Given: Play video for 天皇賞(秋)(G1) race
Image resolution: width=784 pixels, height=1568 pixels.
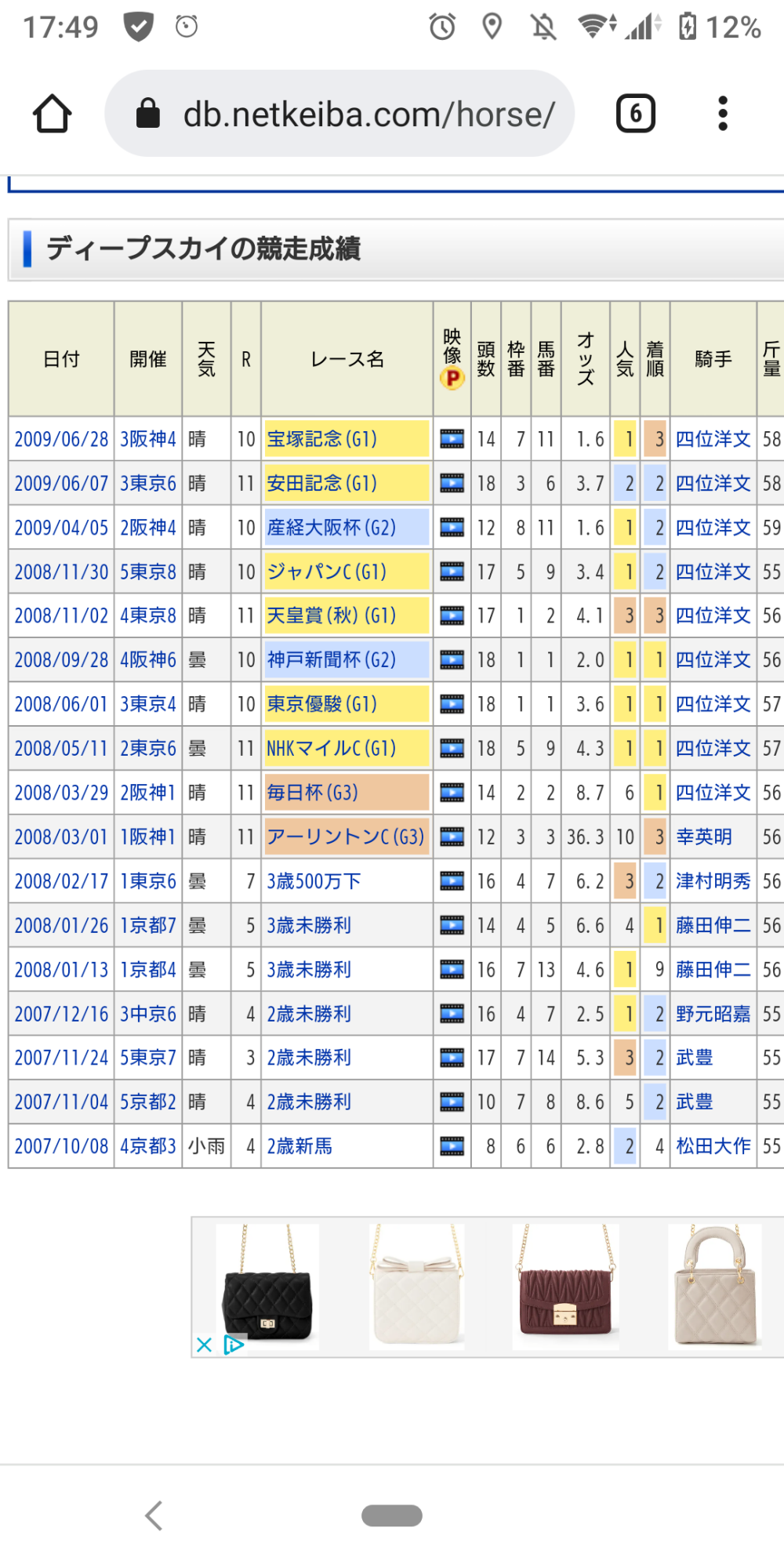Looking at the screenshot, I should 452,616.
